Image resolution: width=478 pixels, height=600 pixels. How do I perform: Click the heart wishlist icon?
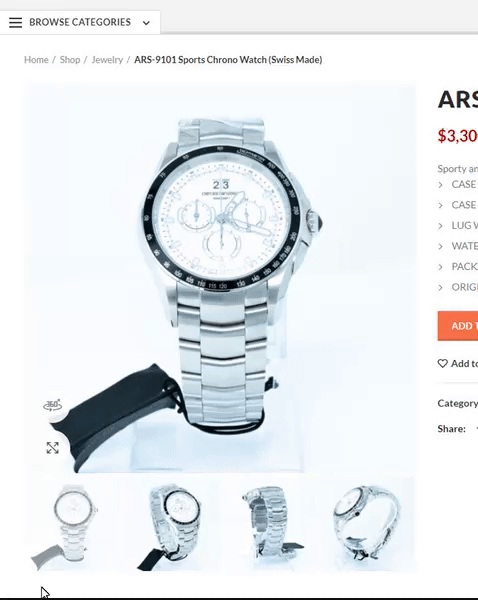442,363
